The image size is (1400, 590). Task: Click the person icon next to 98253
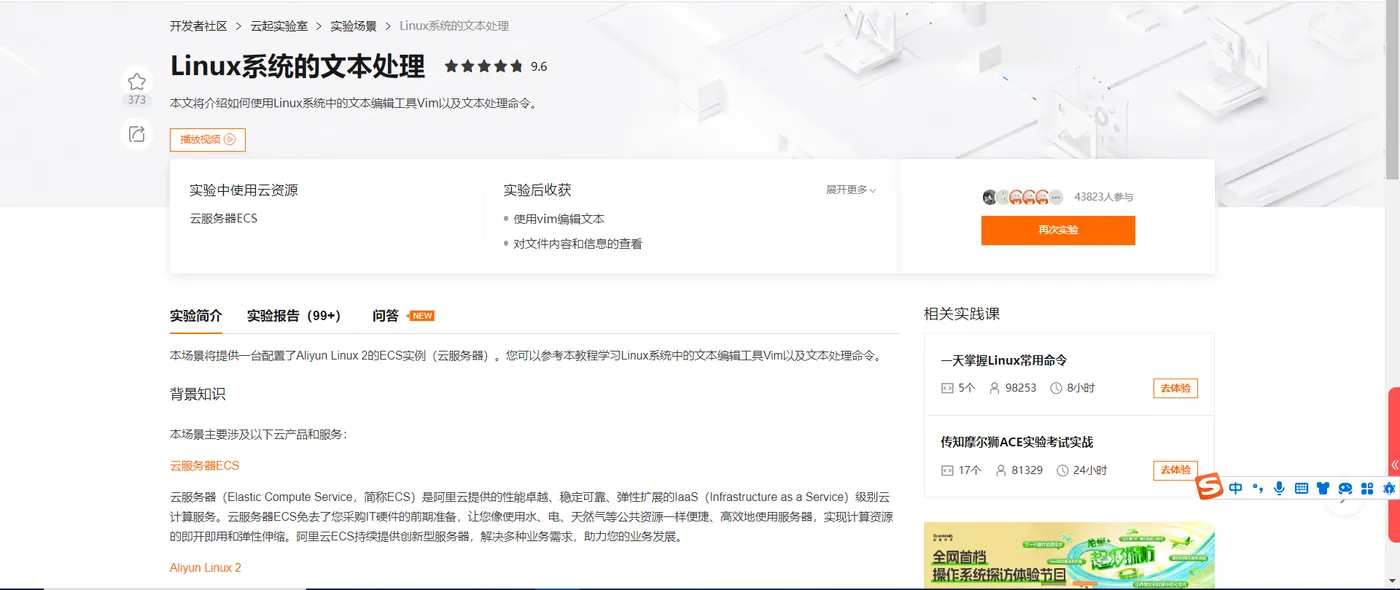coord(995,388)
